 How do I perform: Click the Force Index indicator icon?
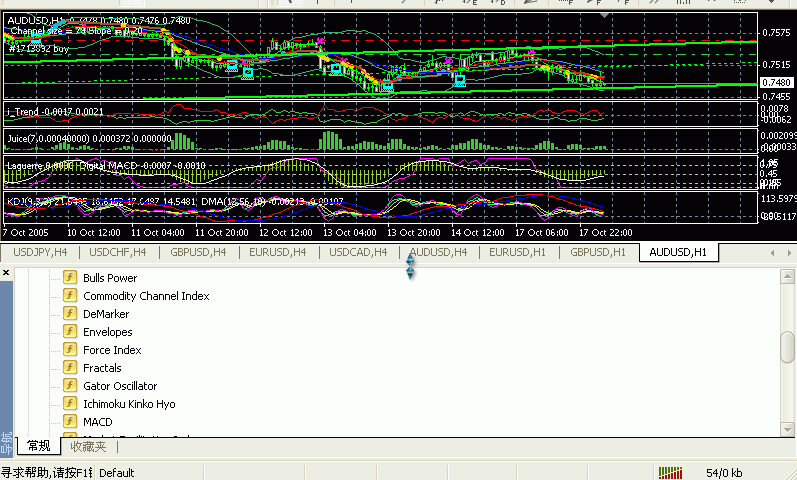[x=70, y=350]
